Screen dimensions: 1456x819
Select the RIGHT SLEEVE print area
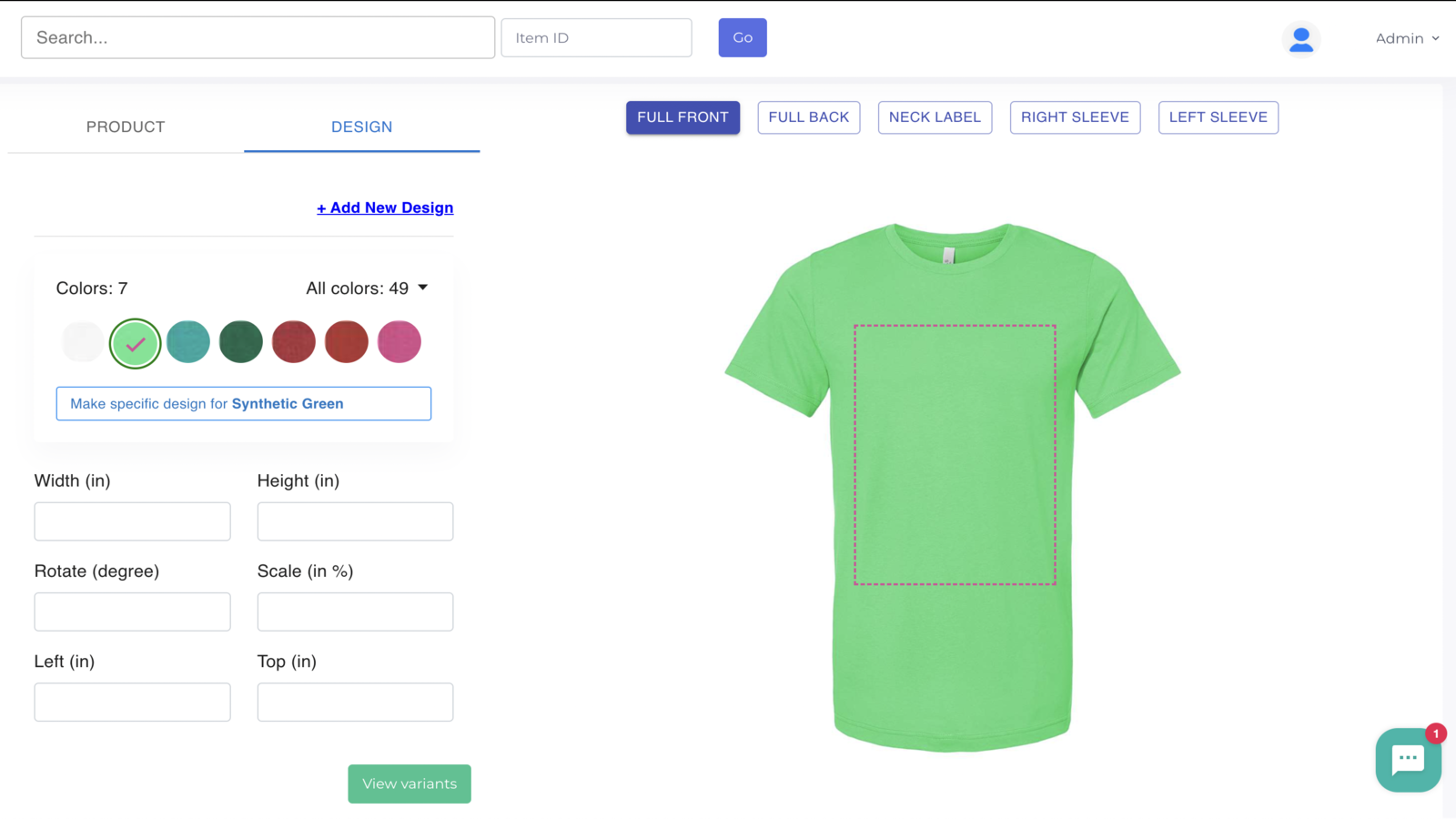pyautogui.click(x=1075, y=117)
